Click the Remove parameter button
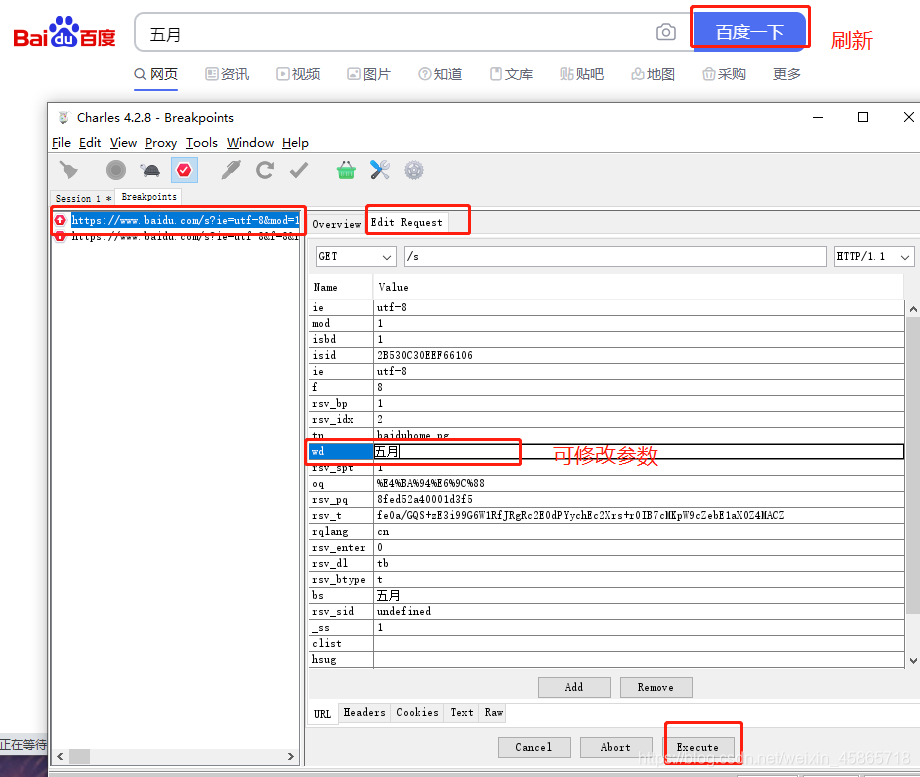Image resolution: width=920 pixels, height=777 pixels. (x=656, y=687)
